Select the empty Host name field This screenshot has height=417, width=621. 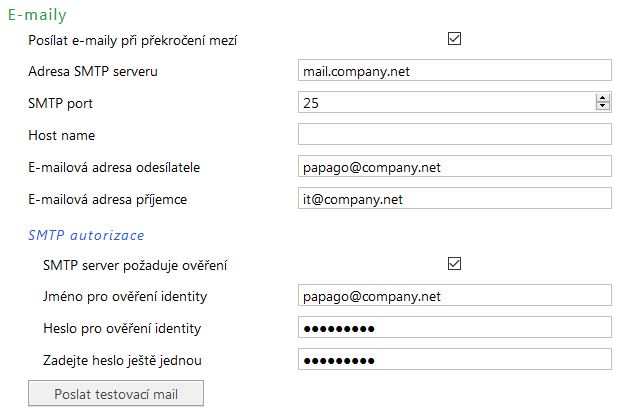point(454,134)
